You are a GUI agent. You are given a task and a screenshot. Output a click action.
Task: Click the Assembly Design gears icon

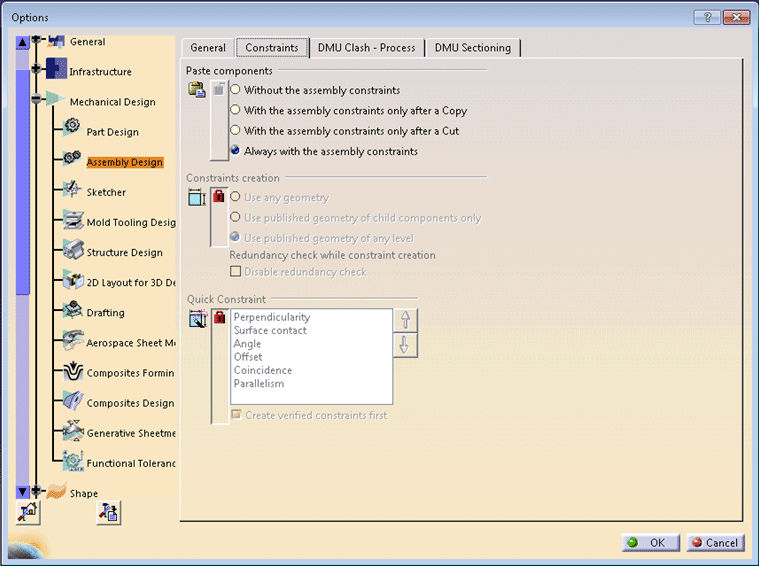pos(72,157)
